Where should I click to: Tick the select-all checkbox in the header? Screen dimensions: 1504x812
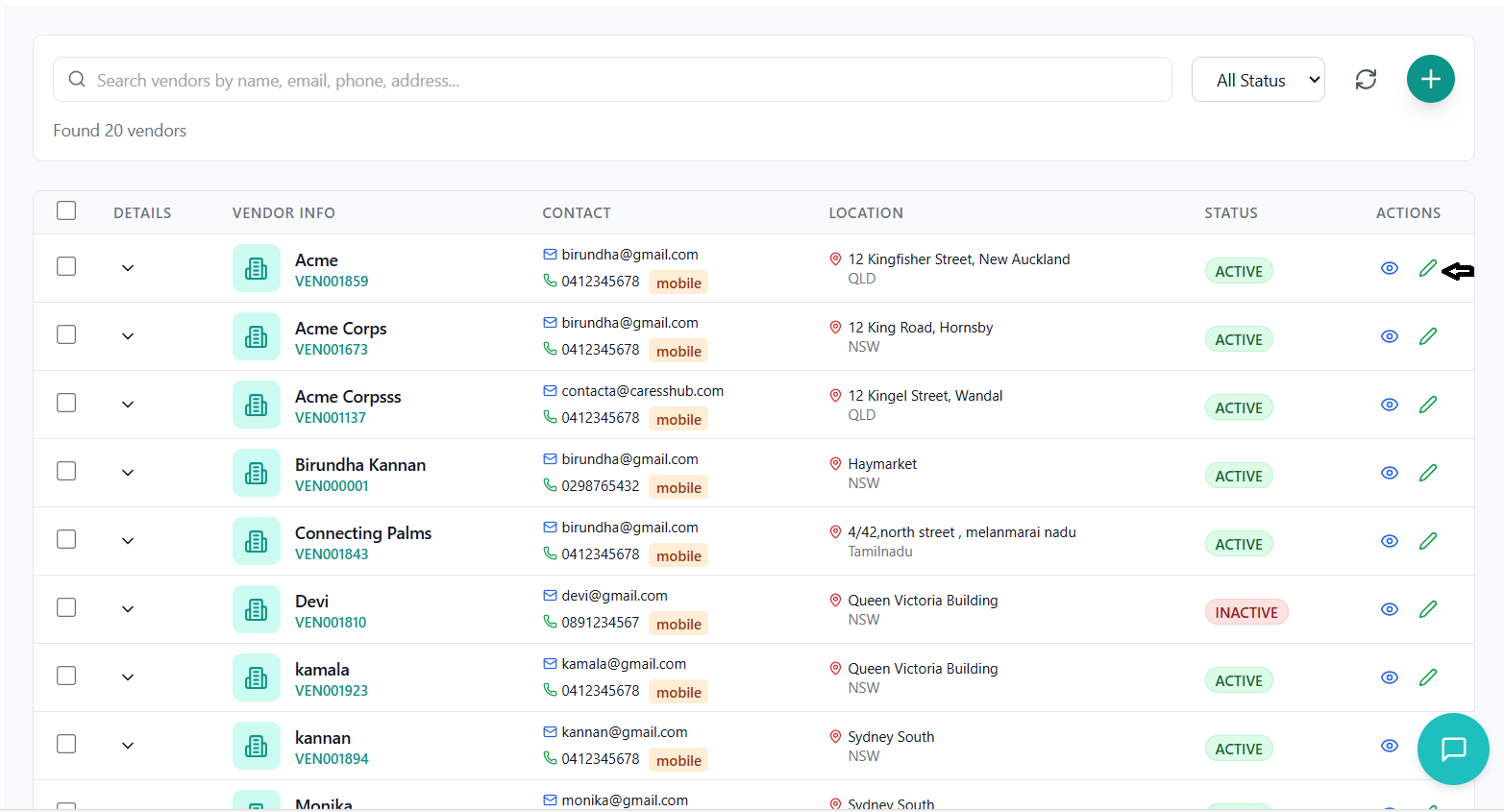(66, 210)
